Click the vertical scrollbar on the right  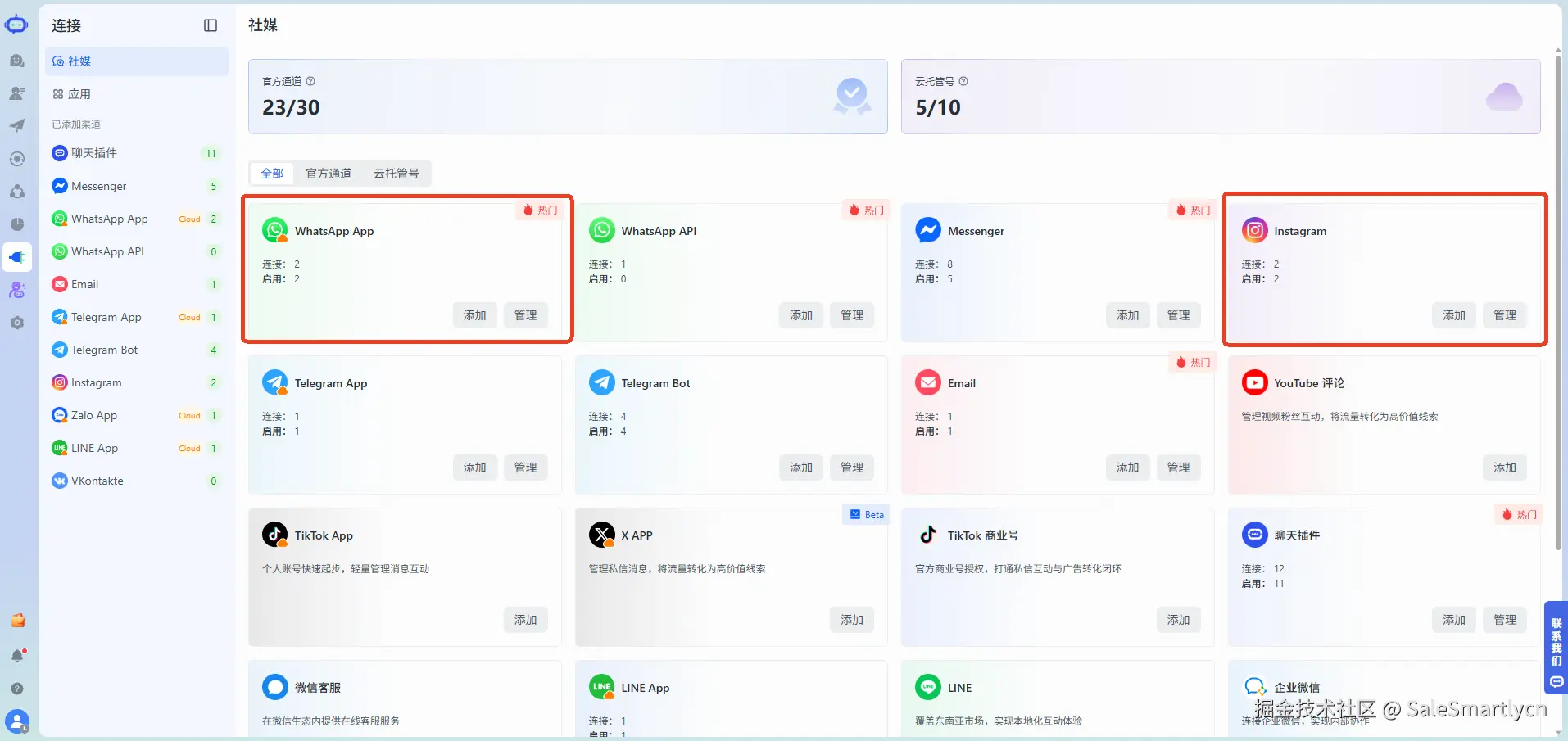pyautogui.click(x=1557, y=303)
